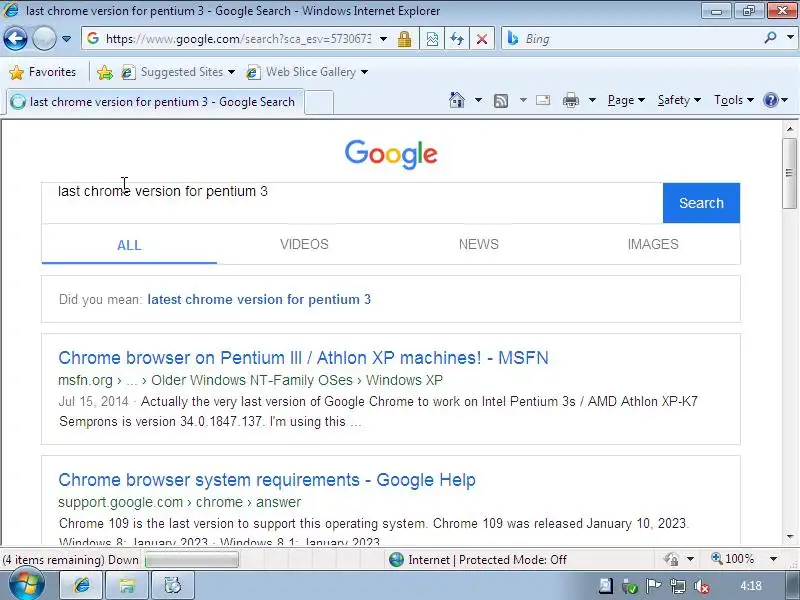Screen dimensions: 800x600
Task: Click the Action Center flag tray icon
Action: (x=654, y=586)
